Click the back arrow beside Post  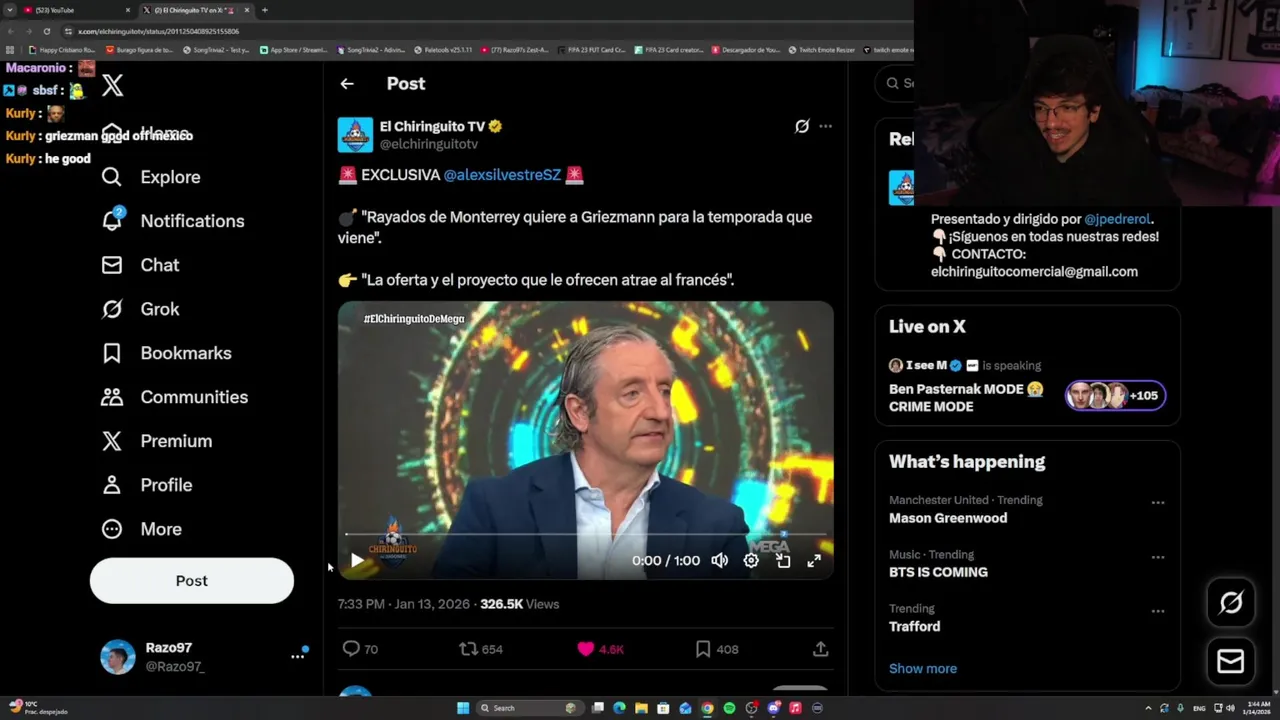pyautogui.click(x=347, y=84)
